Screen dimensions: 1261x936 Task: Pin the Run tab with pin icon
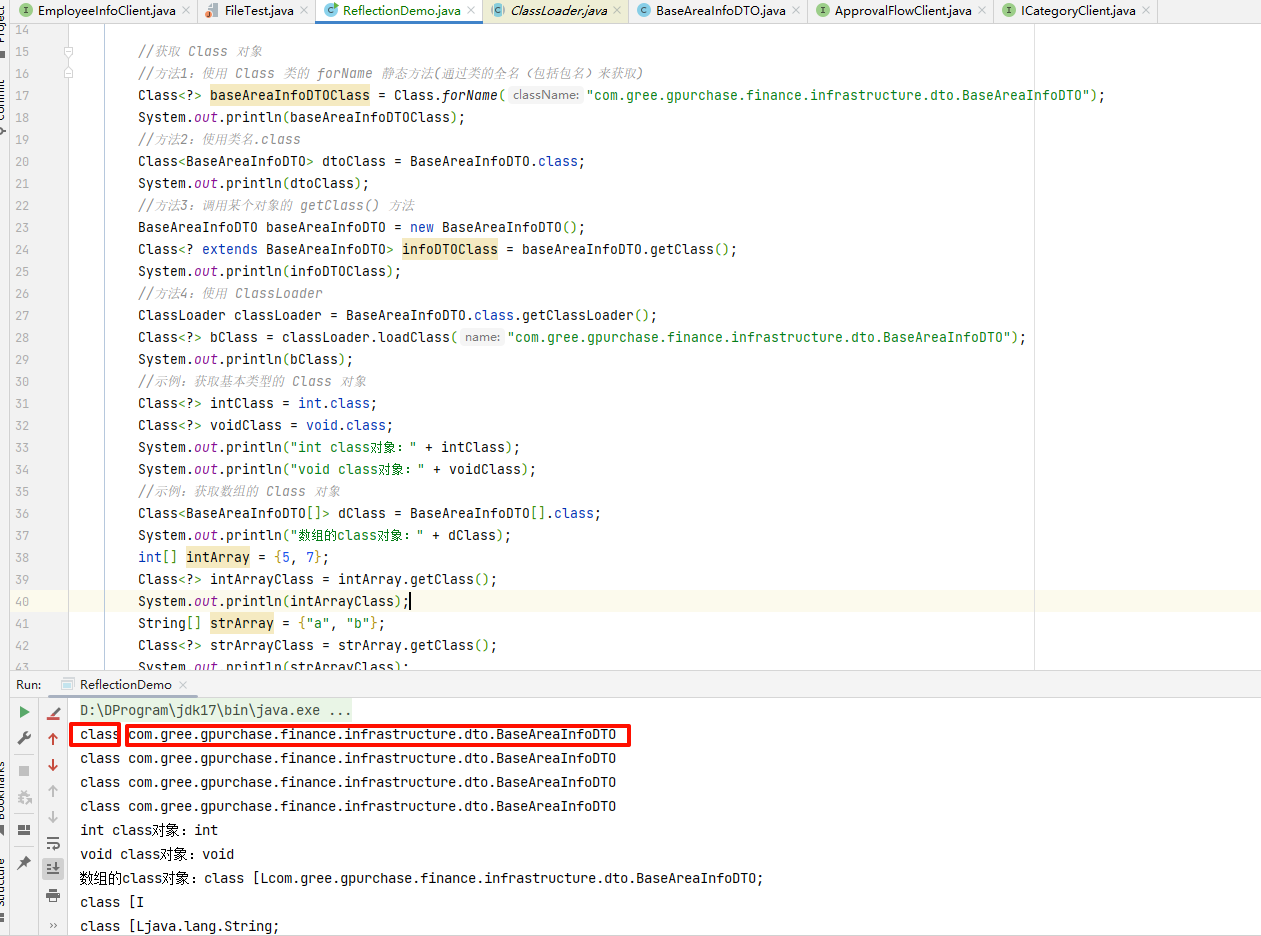[24, 863]
